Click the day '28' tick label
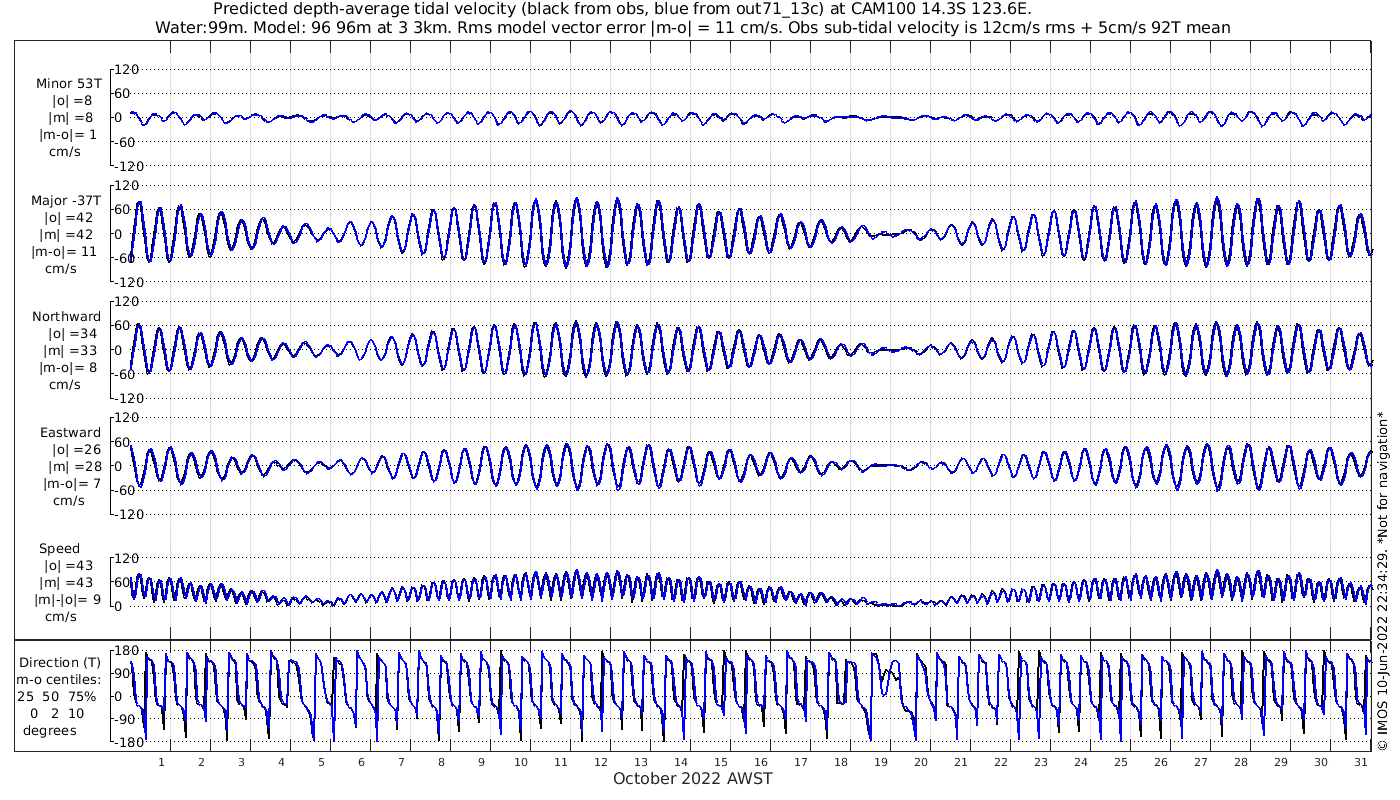 [1241, 762]
